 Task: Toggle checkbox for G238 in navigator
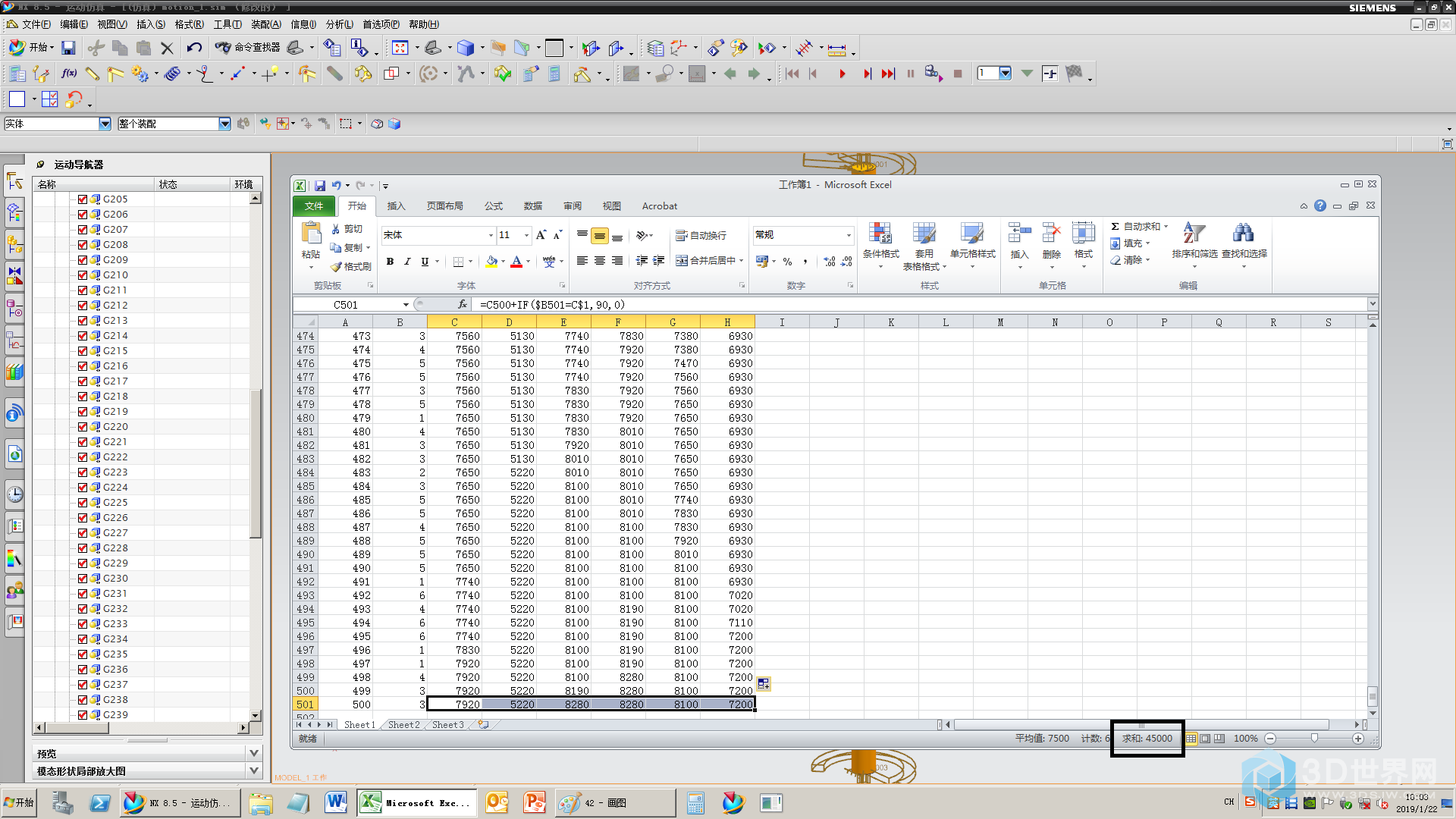[83, 700]
